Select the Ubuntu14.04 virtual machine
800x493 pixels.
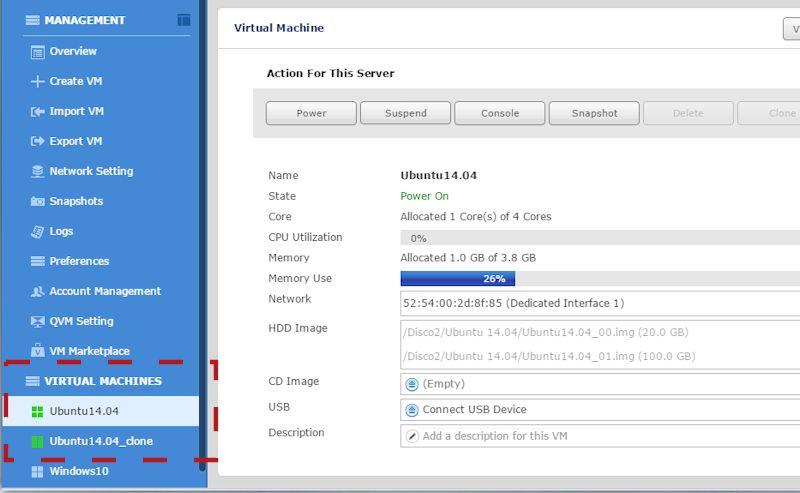101,411
